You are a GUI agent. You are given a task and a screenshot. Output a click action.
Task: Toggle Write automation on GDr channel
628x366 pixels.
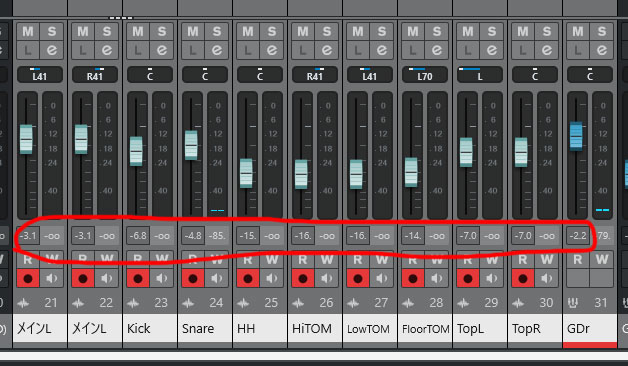pos(602,259)
